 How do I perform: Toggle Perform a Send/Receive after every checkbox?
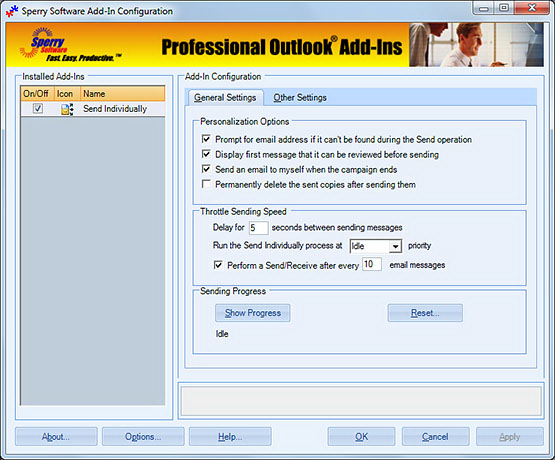218,265
